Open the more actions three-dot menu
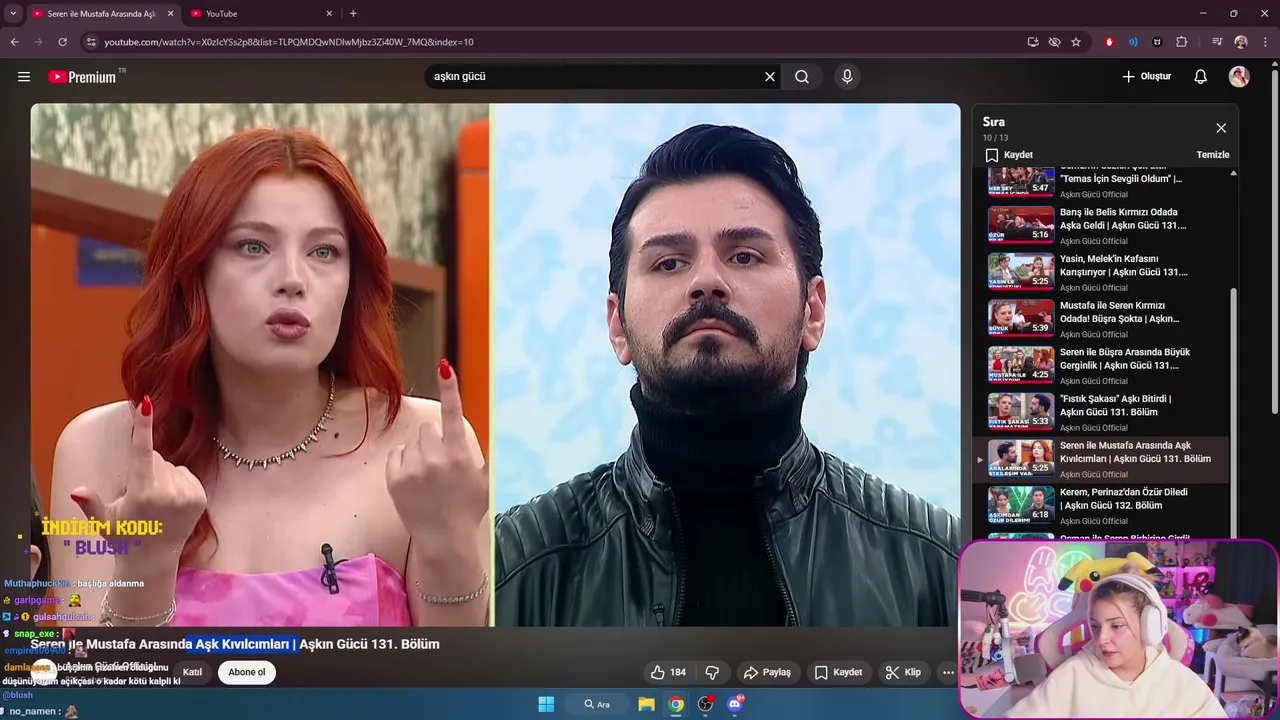 [x=948, y=673]
